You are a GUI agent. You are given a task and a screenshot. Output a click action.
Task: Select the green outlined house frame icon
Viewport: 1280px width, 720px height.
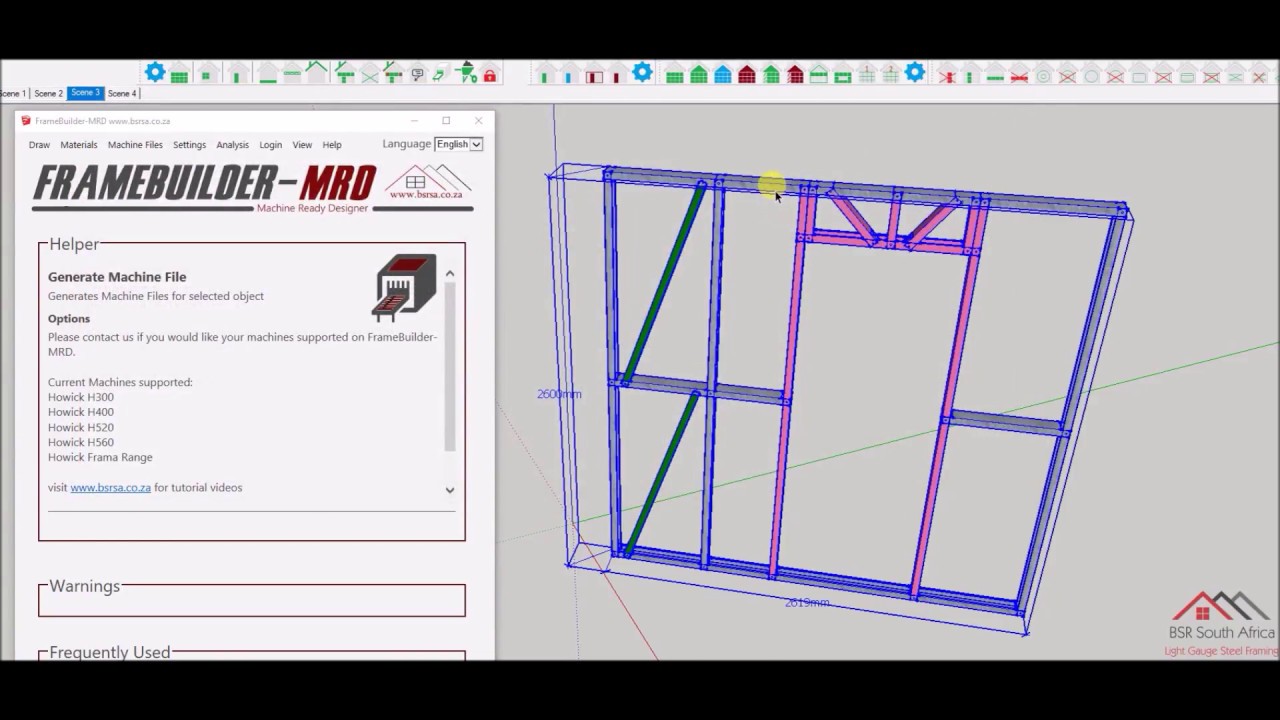pos(818,73)
